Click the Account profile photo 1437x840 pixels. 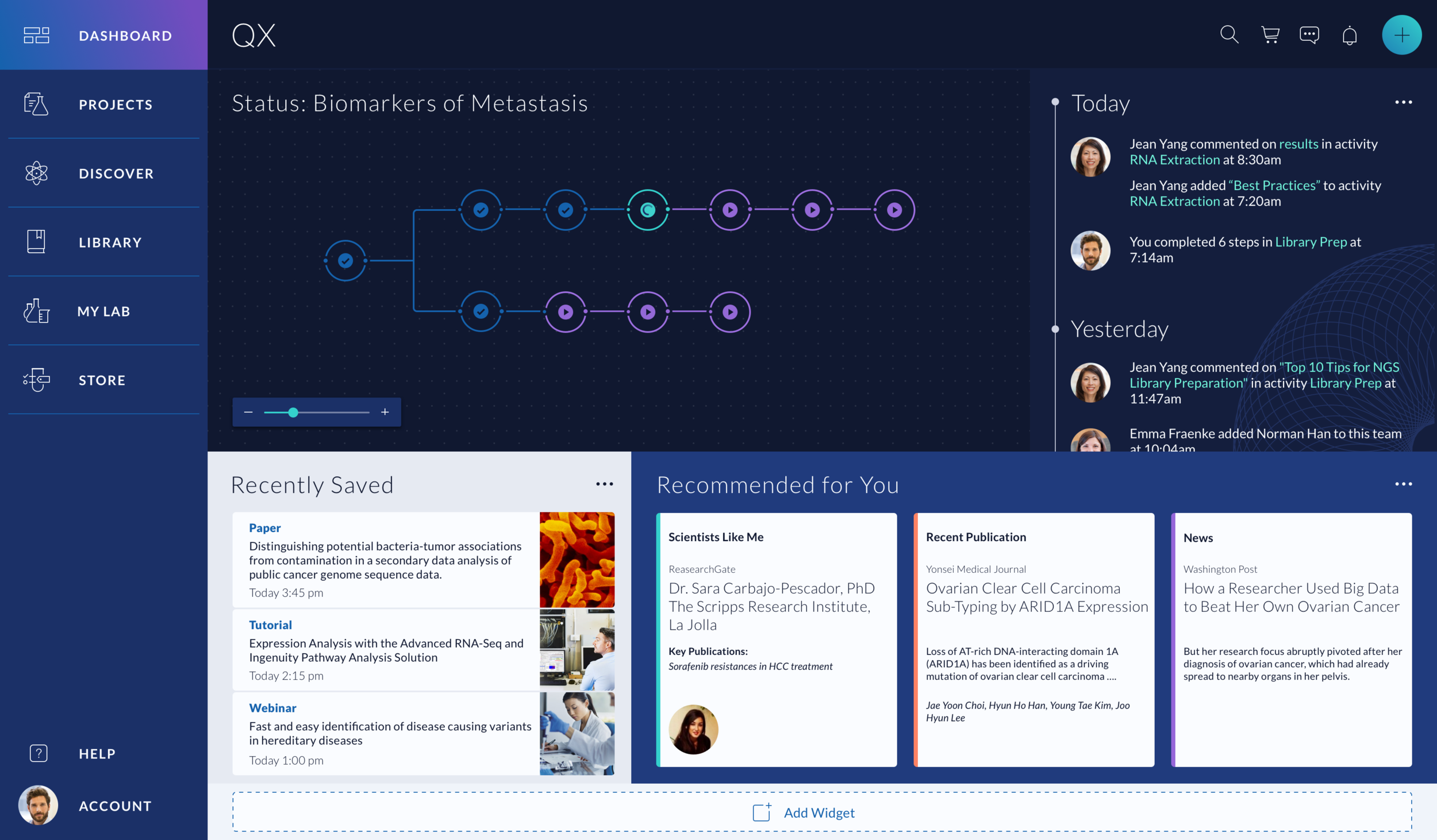38,805
